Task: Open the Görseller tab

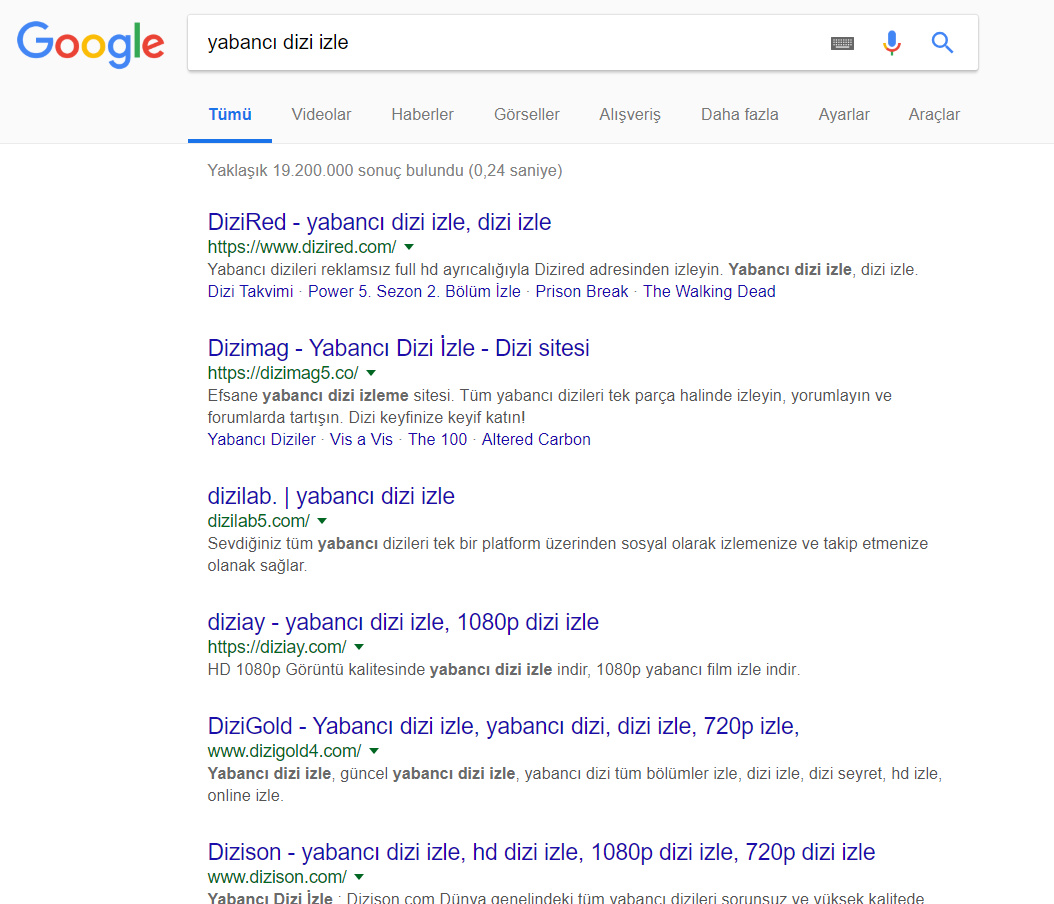Action: click(x=526, y=114)
